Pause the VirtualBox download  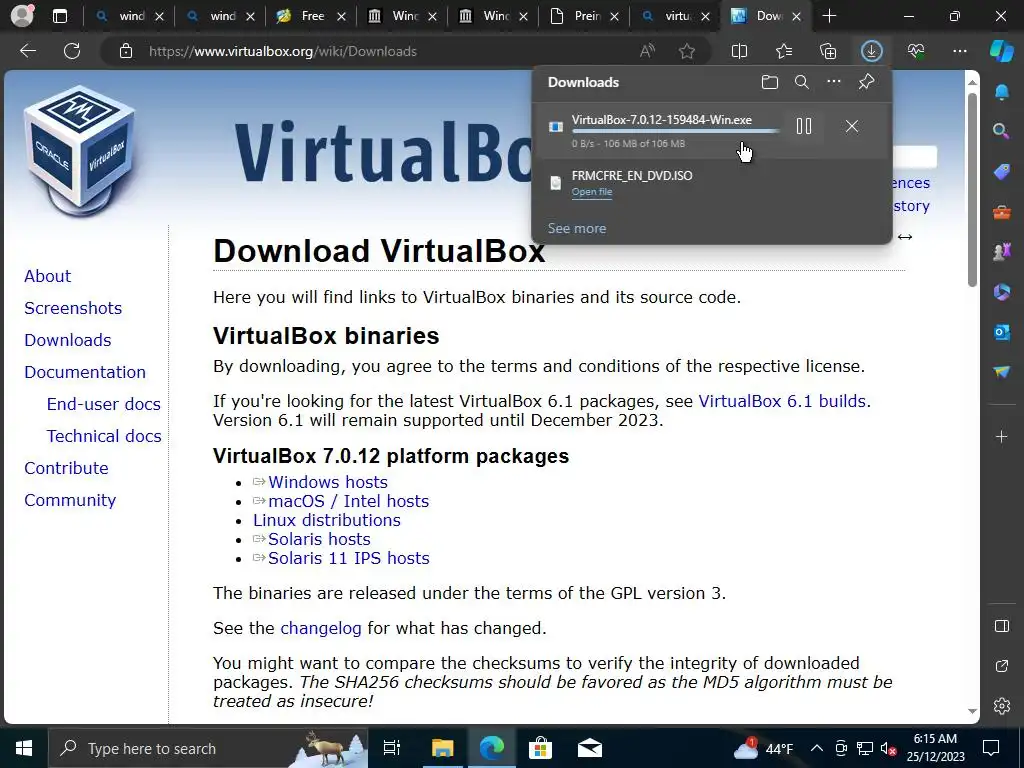click(804, 126)
